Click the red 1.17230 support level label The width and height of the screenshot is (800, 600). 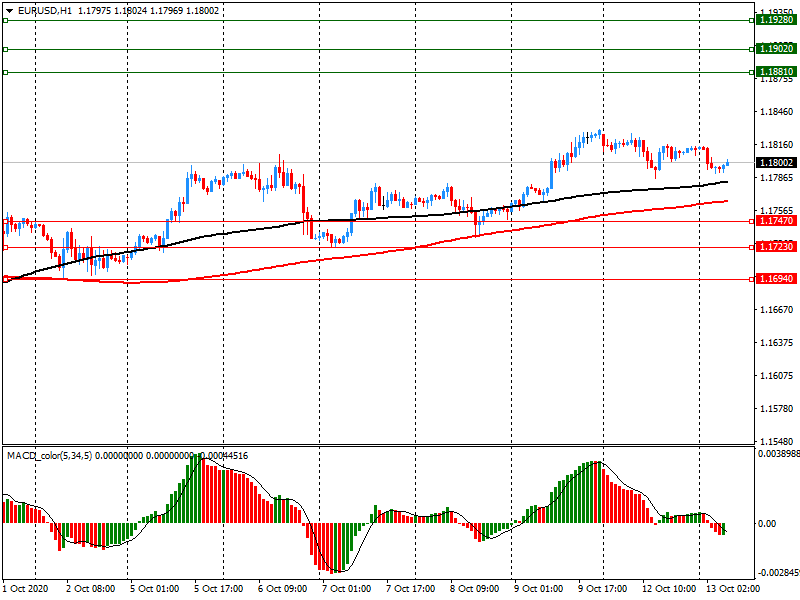(775, 247)
